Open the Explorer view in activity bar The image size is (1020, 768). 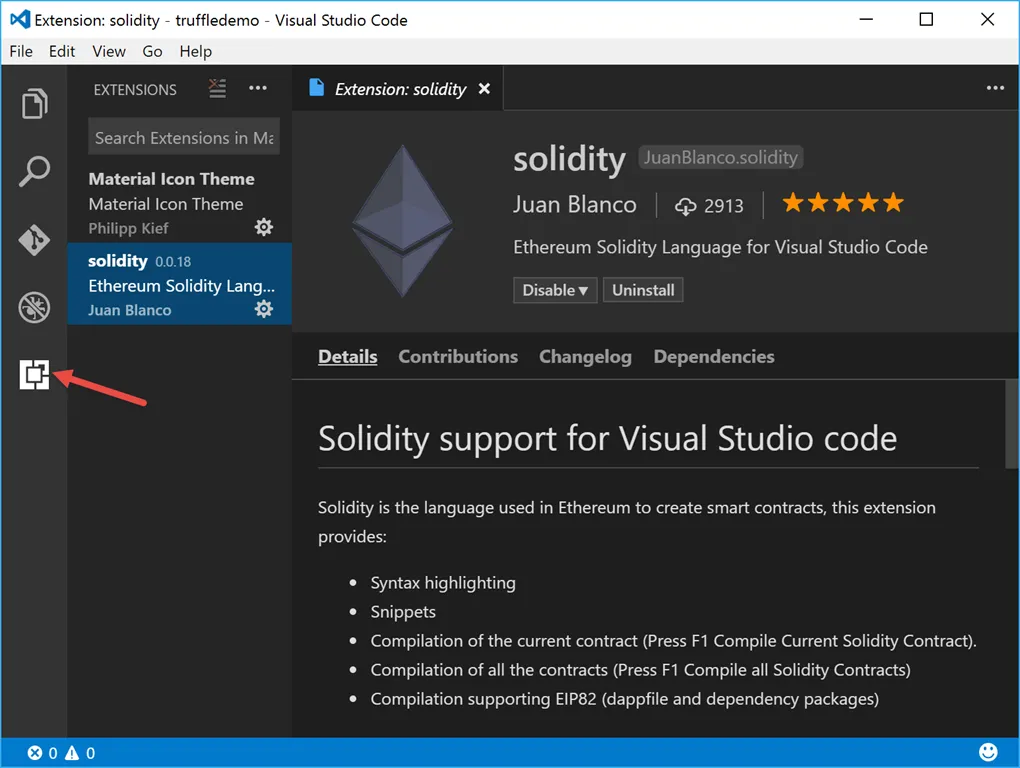click(x=34, y=103)
